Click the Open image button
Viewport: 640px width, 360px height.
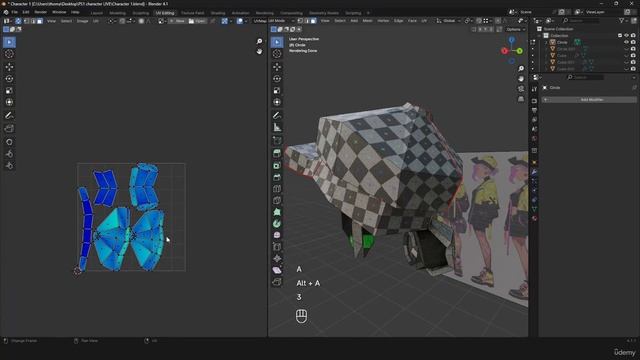click(197, 21)
